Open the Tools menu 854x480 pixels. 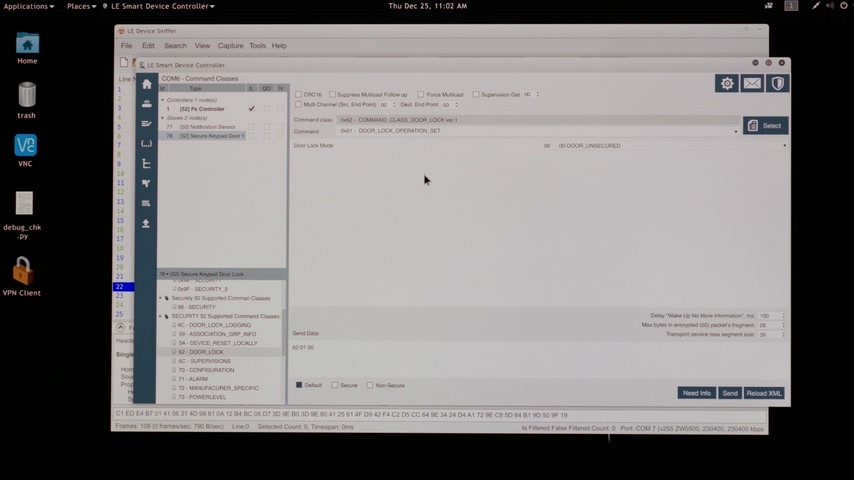tap(257, 46)
